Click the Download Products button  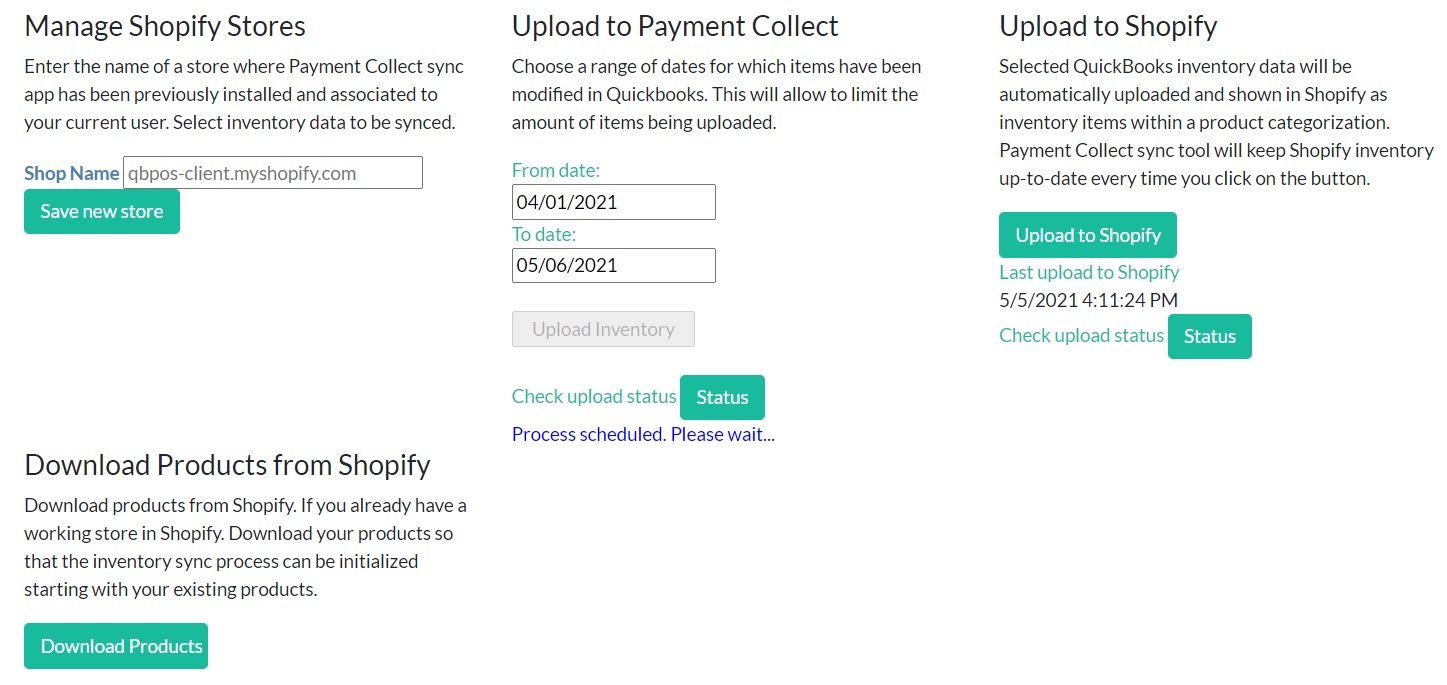(116, 646)
